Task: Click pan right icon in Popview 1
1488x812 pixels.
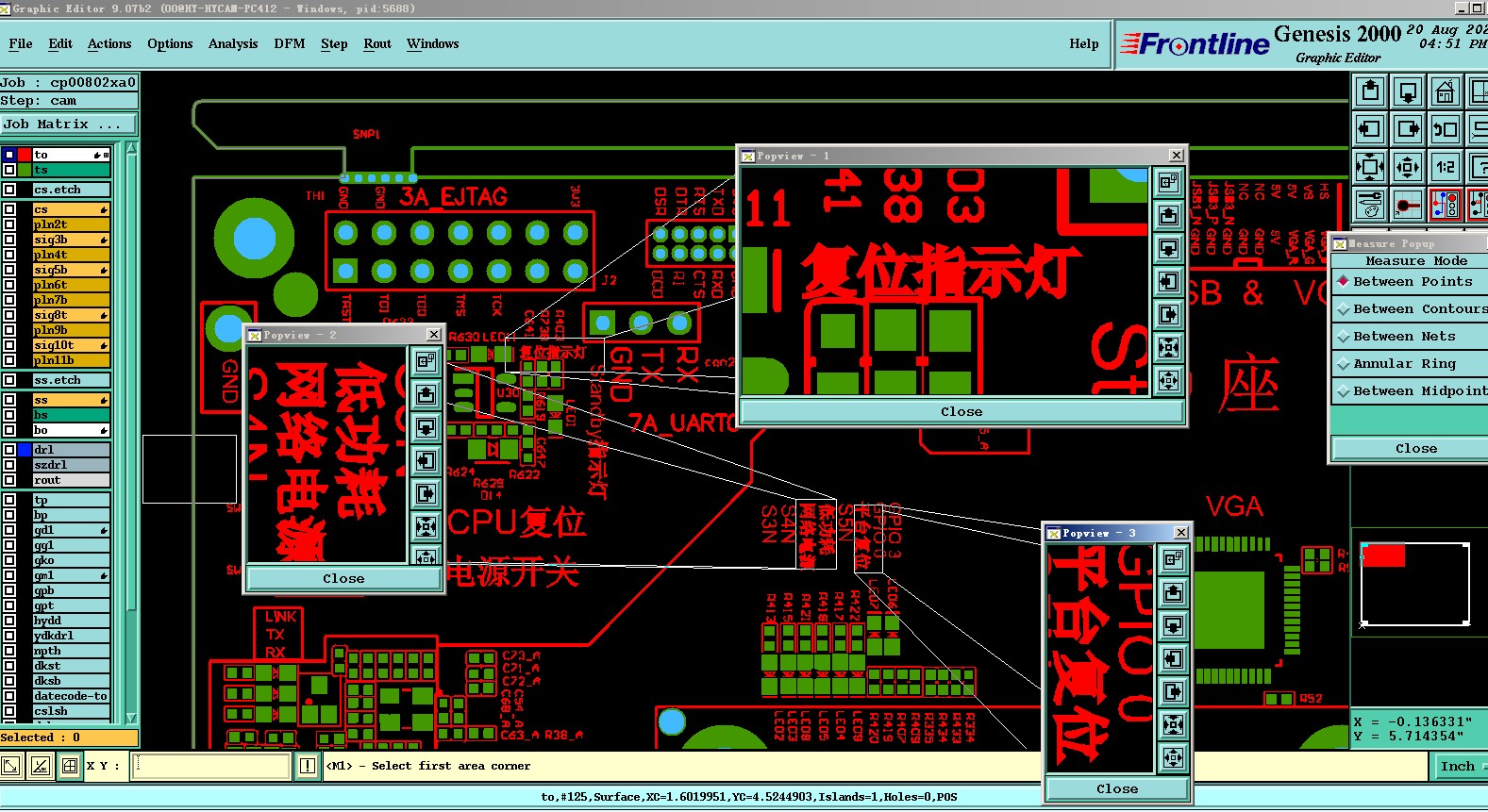Action: [x=1168, y=314]
